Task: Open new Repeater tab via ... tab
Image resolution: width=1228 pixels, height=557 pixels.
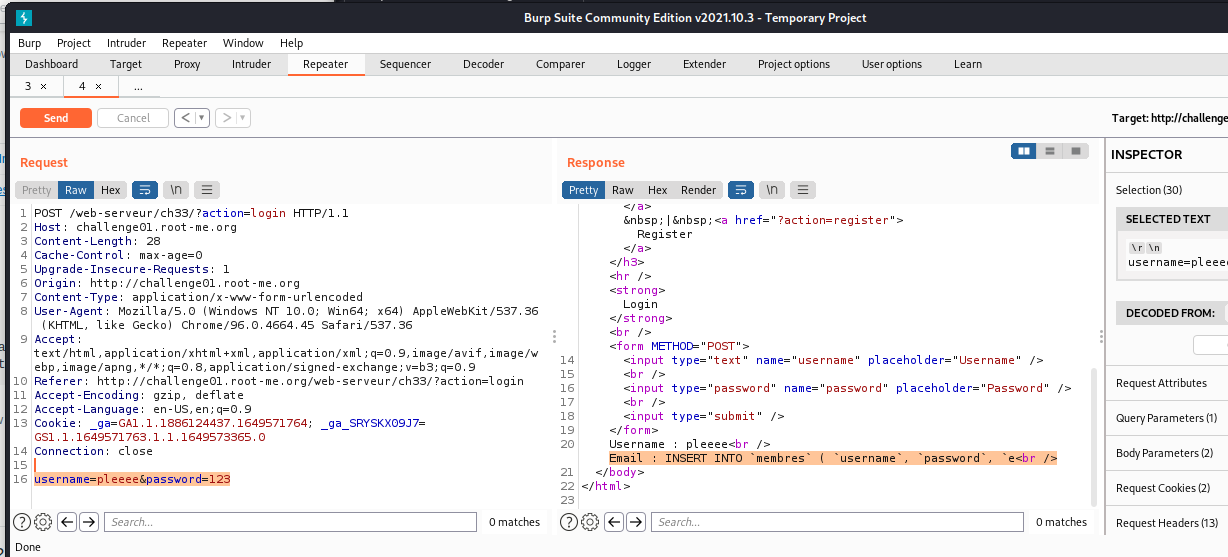Action: tap(138, 87)
